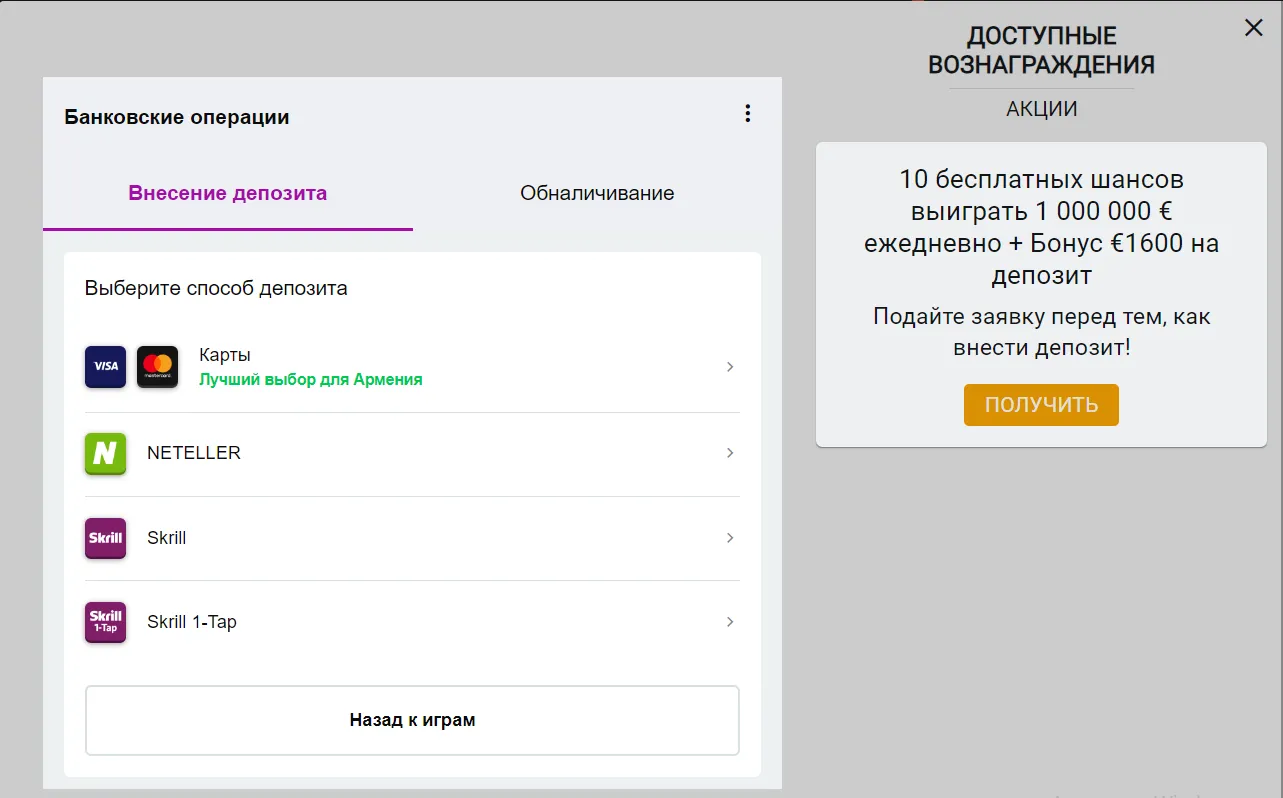The height and width of the screenshot is (798, 1283).
Task: Expand the Skrill option chevron
Action: click(x=730, y=538)
